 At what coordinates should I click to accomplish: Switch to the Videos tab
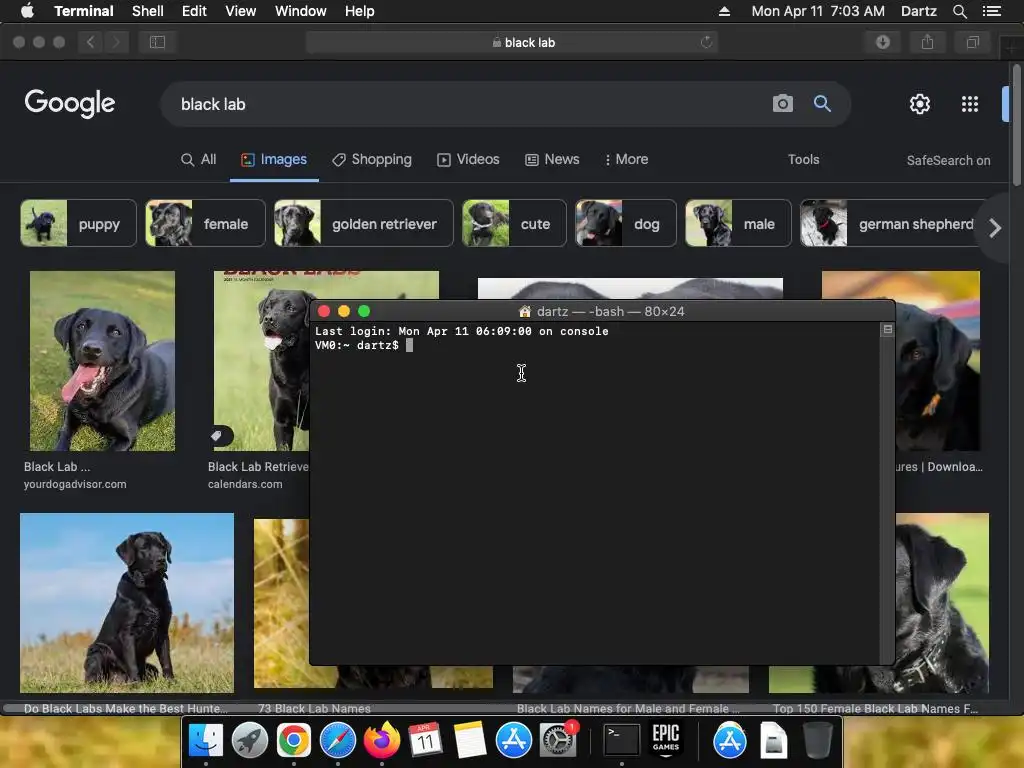click(x=468, y=159)
